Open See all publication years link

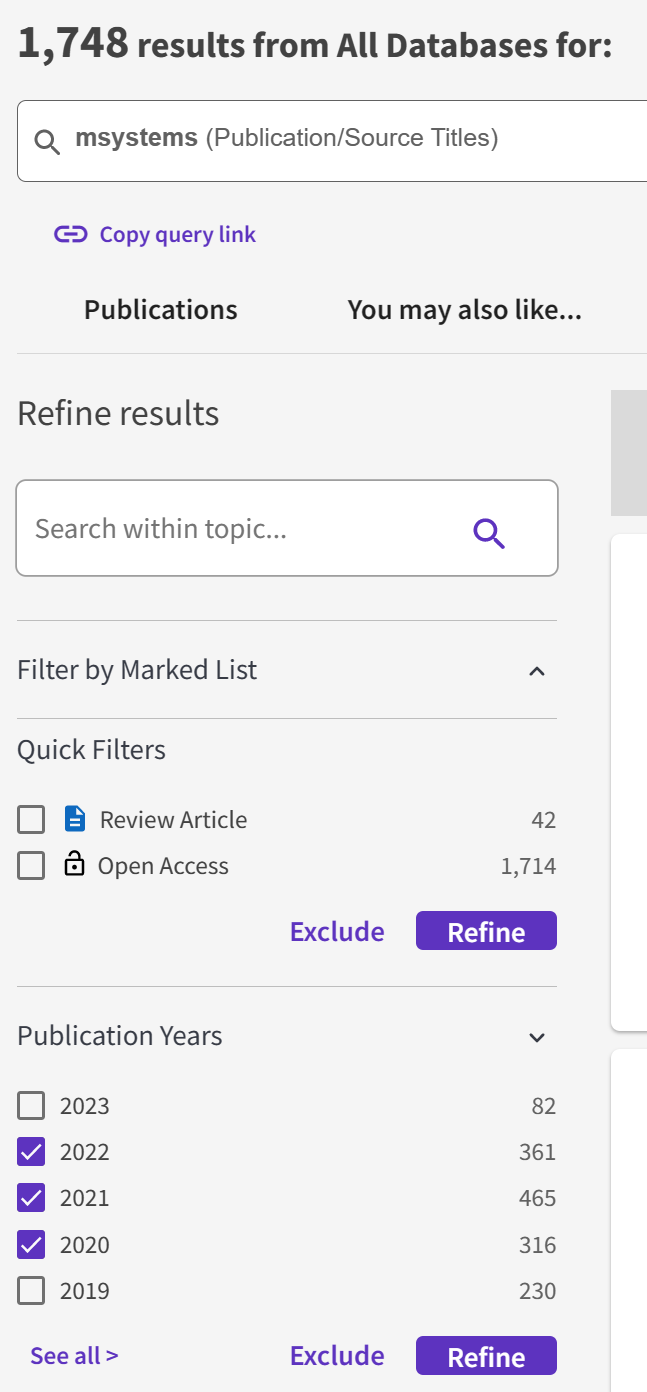74,1356
